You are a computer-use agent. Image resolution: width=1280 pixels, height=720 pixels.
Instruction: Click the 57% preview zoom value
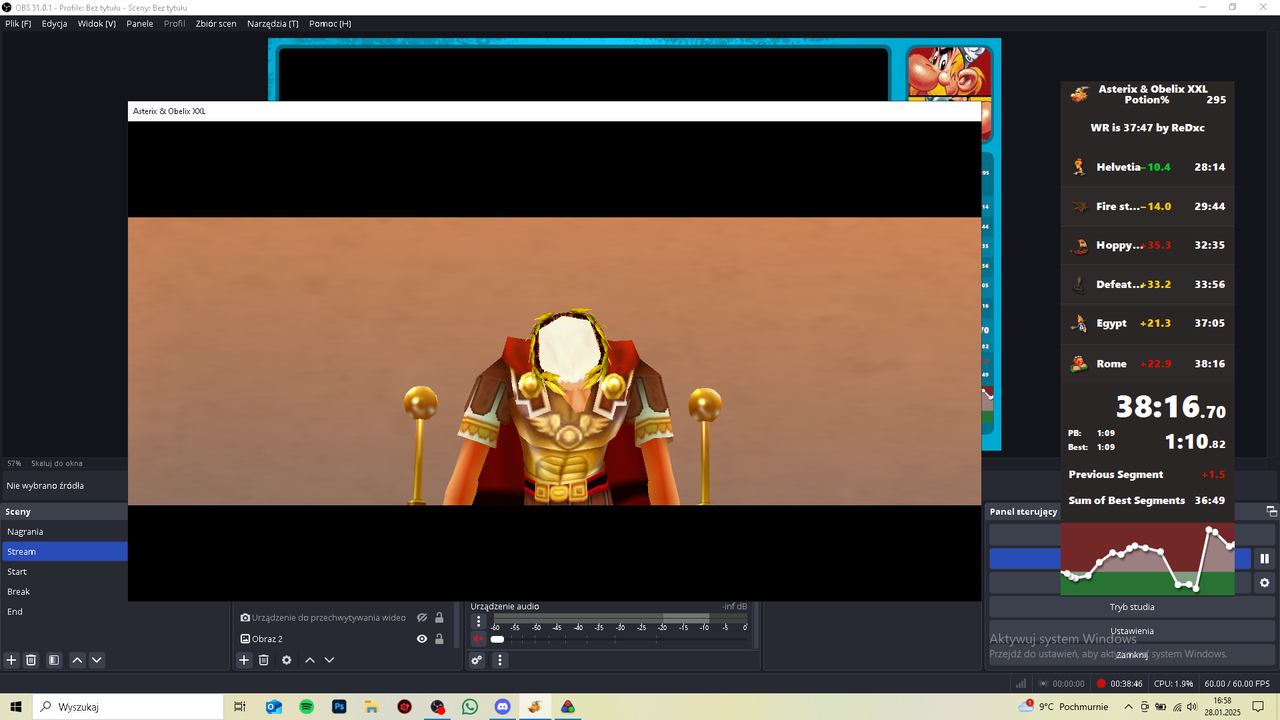point(14,464)
